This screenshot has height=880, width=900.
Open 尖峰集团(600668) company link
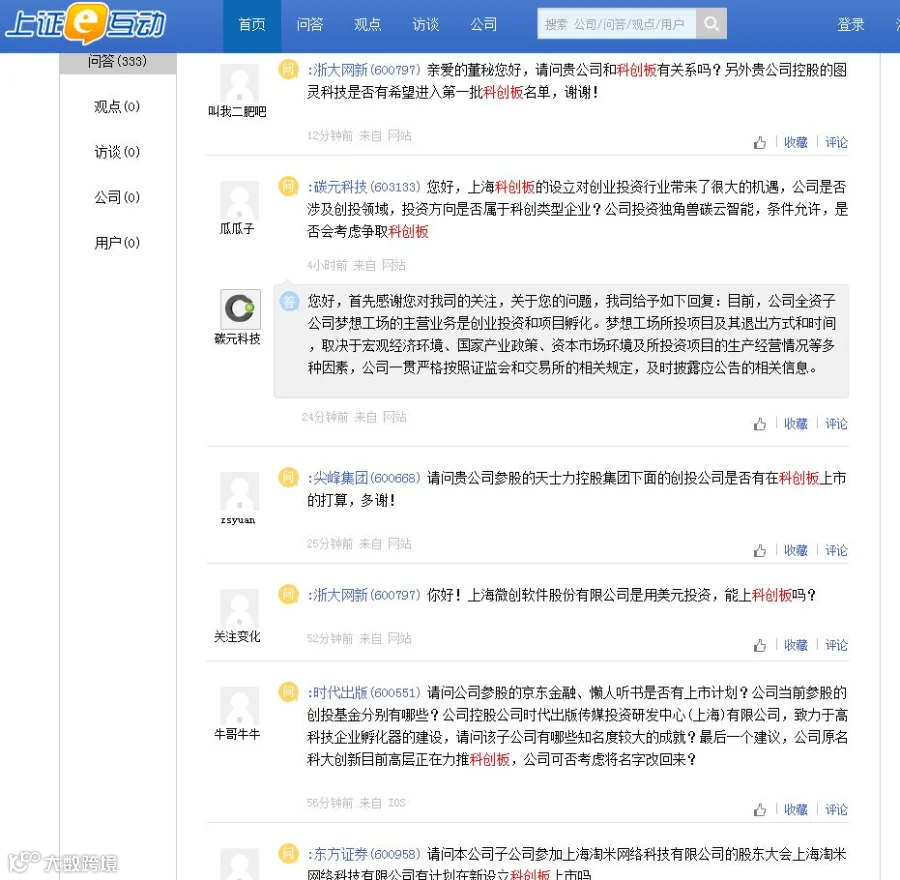tap(366, 478)
